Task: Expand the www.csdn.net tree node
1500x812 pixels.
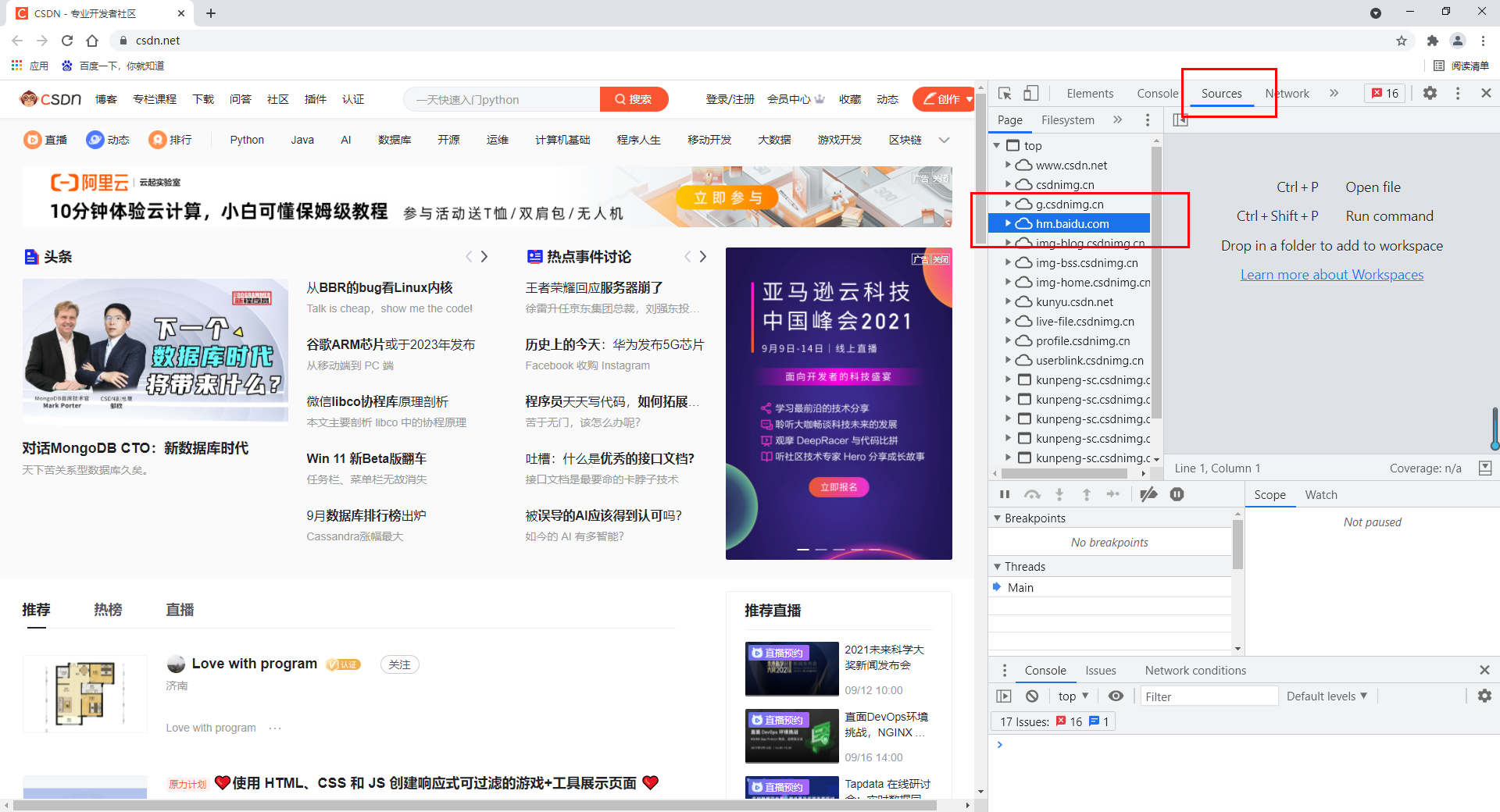Action: pyautogui.click(x=1008, y=165)
